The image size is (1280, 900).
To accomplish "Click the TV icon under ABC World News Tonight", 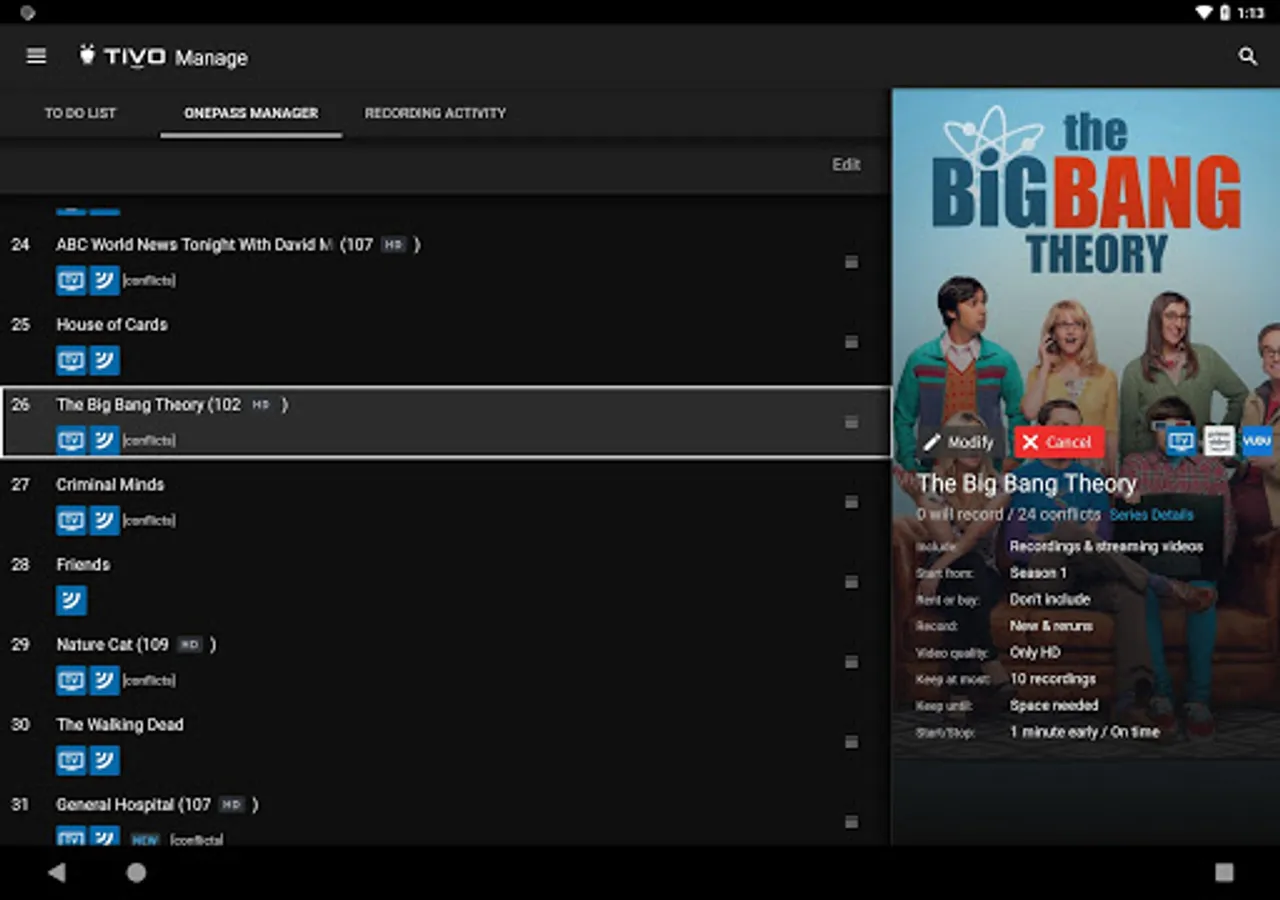I will 71,280.
